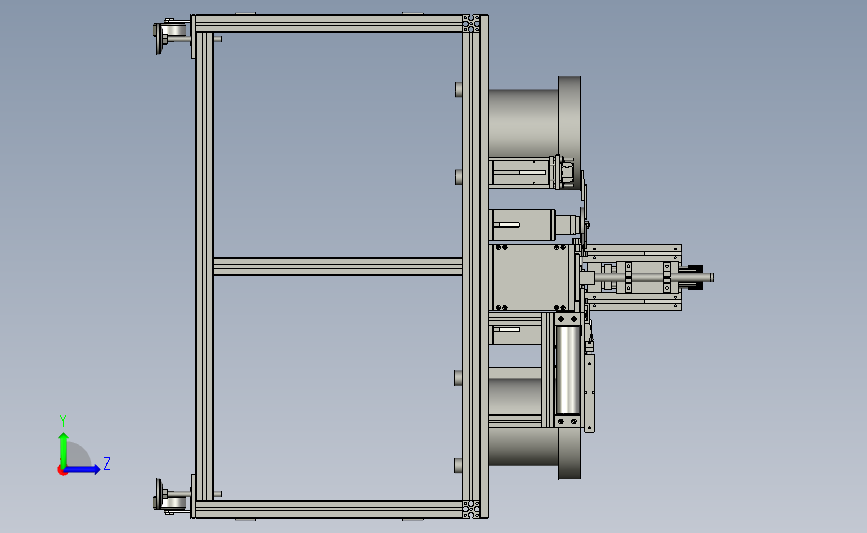Click the red origin ball of the coordinate triad

62,470
